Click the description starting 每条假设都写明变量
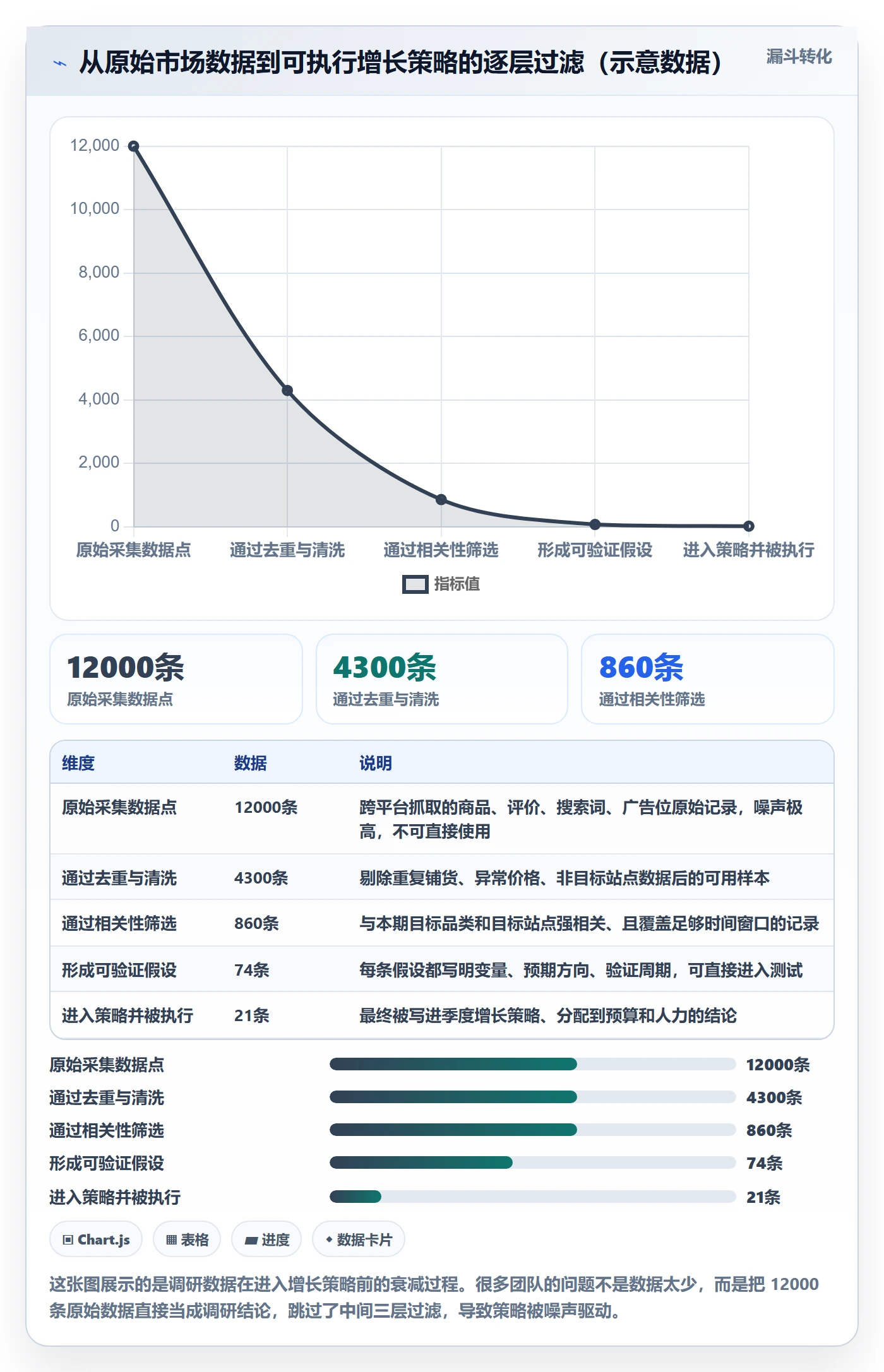The width and height of the screenshot is (884, 1372). pyautogui.click(x=581, y=970)
